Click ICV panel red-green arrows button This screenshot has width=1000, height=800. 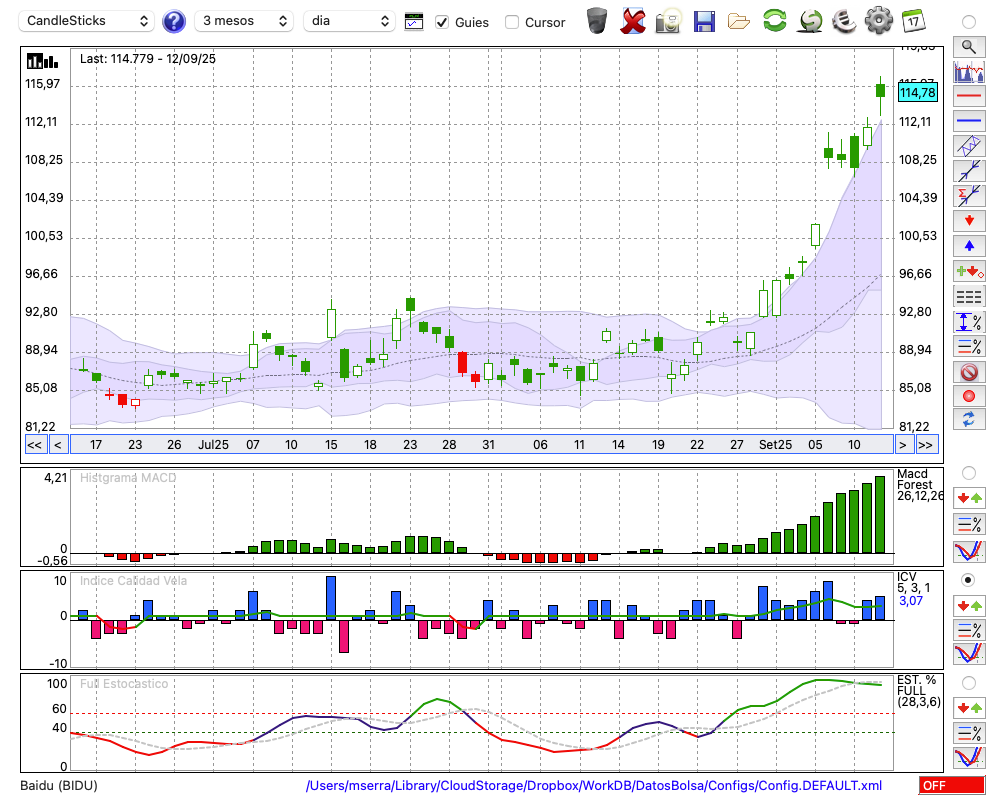[969, 605]
